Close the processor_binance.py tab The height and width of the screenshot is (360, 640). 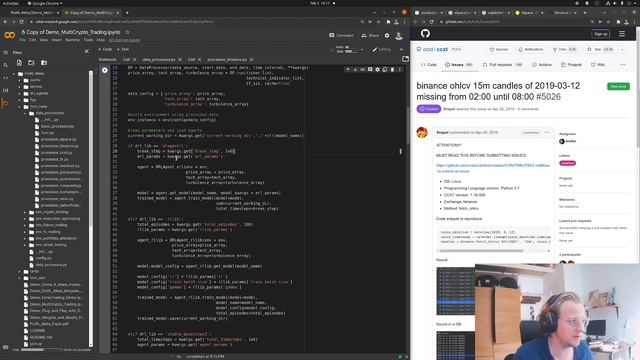(x=251, y=60)
